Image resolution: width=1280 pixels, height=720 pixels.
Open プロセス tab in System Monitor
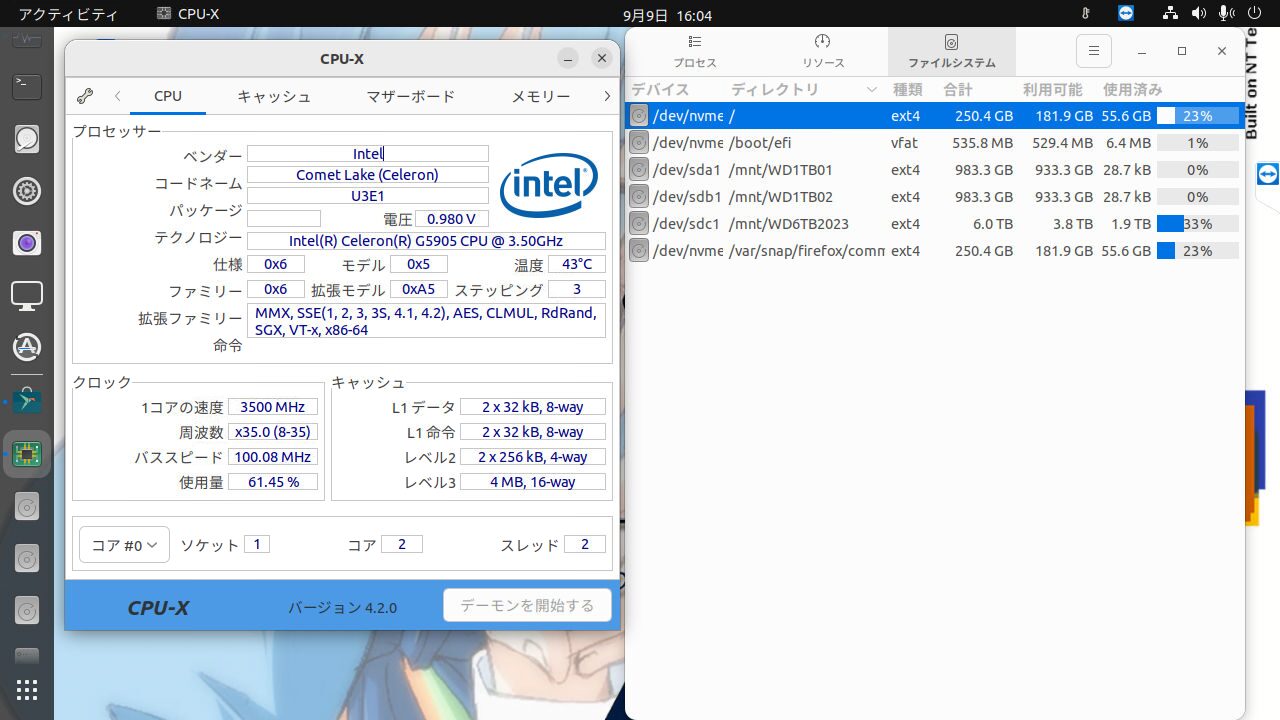coord(695,51)
